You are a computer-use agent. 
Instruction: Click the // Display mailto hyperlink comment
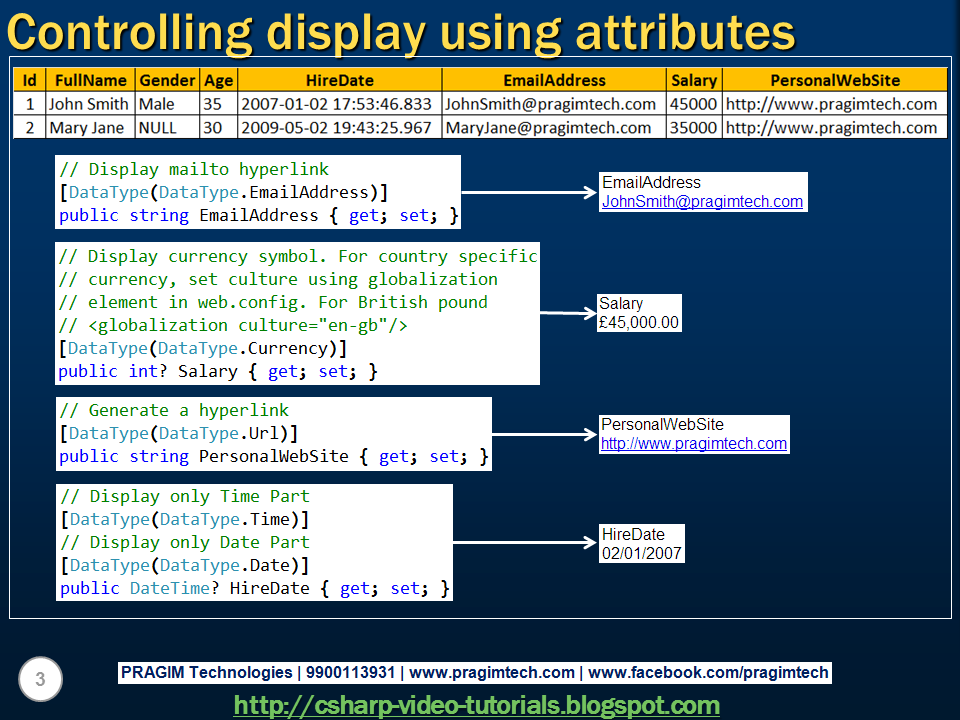(x=194, y=169)
